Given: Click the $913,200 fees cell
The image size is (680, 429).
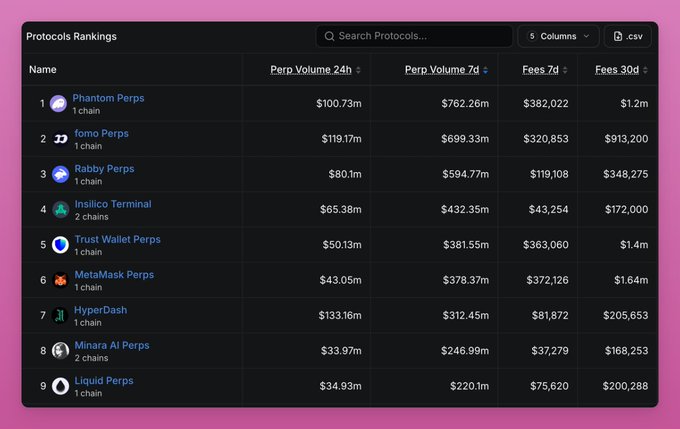Looking at the screenshot, I should point(626,139).
